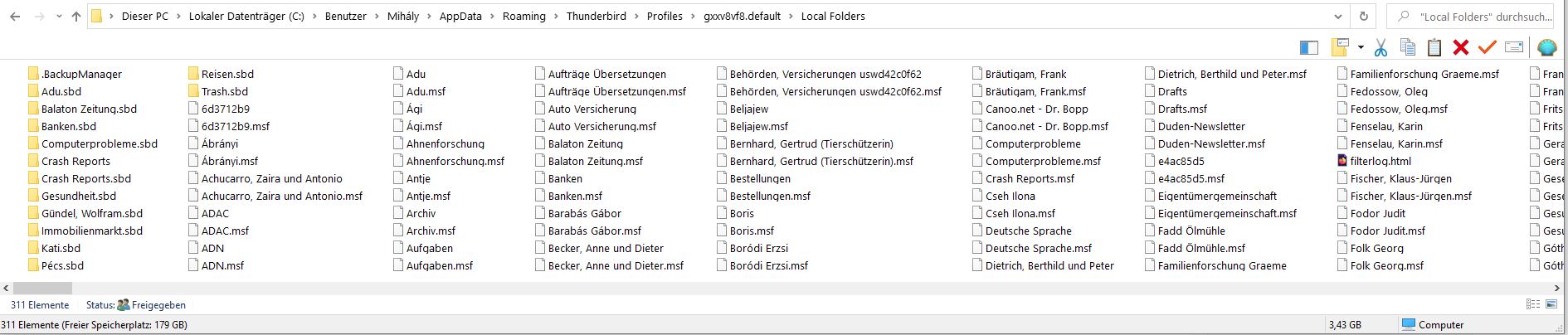
Task: Click the red X Delete icon
Action: (1461, 48)
